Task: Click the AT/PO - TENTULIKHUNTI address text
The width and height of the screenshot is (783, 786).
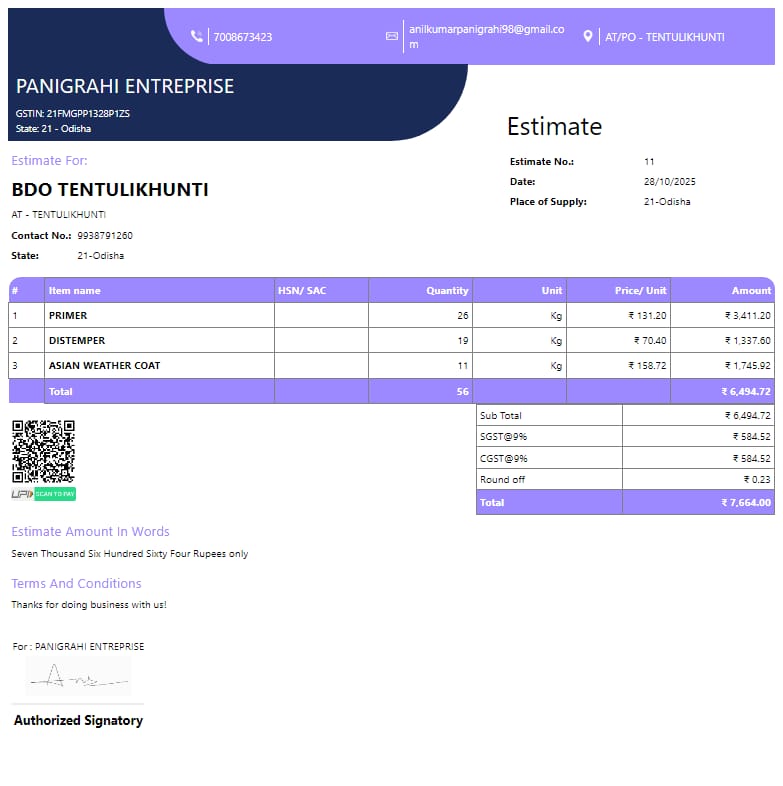Action: [665, 37]
